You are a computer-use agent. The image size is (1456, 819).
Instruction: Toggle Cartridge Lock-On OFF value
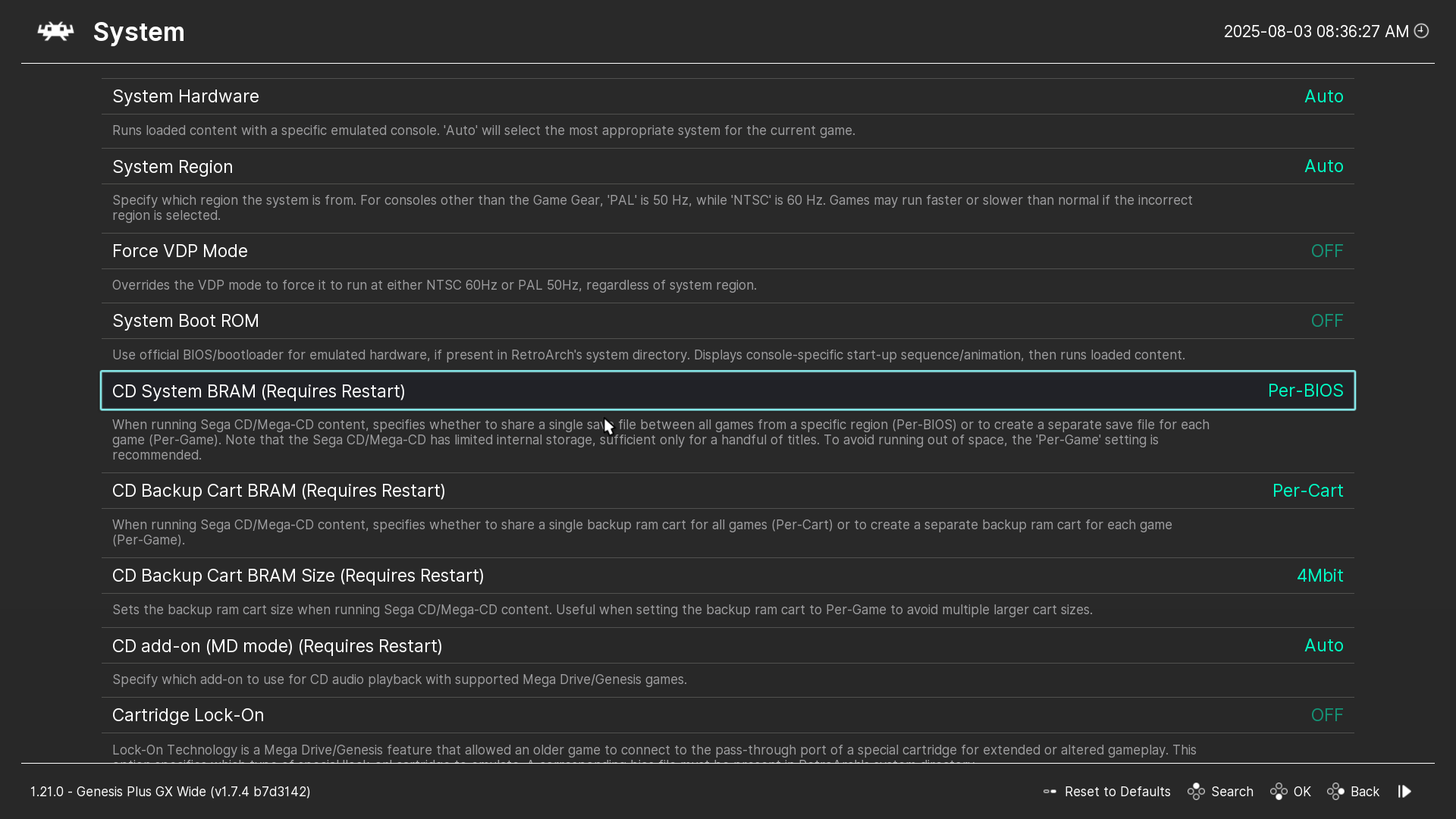[x=1327, y=715]
